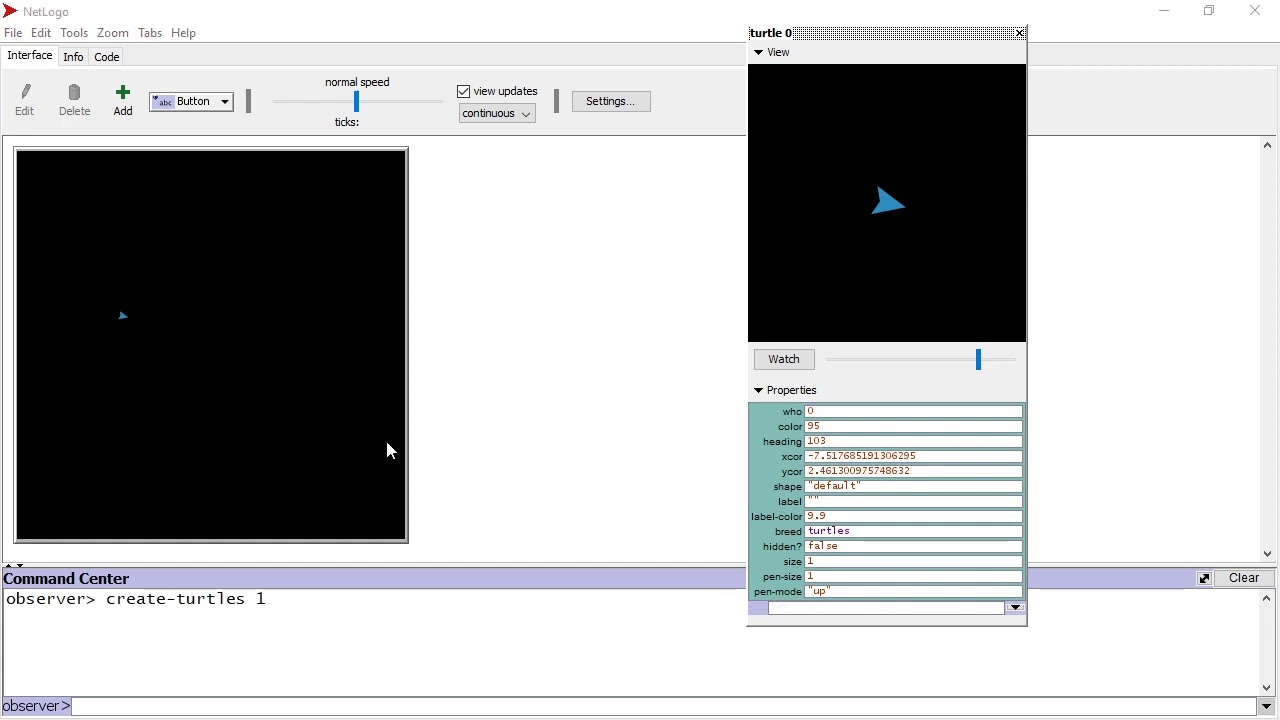Image resolution: width=1280 pixels, height=720 pixels.
Task: Click the pen-mode field showing "up"
Action: tap(914, 591)
